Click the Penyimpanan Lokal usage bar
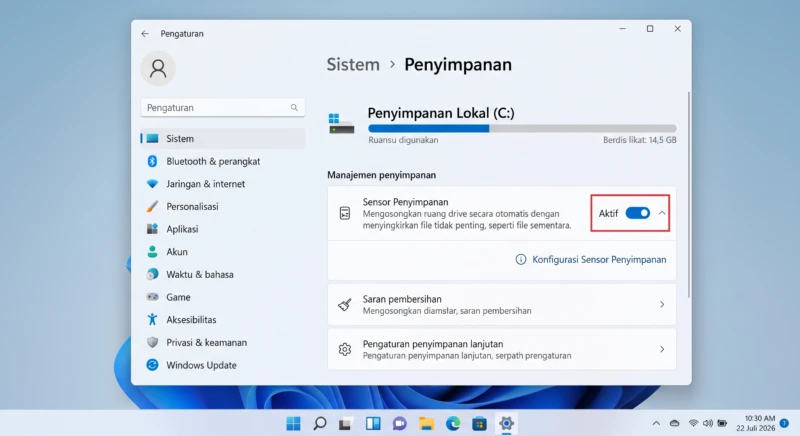Image resolution: width=800 pixels, height=436 pixels. tap(522, 129)
